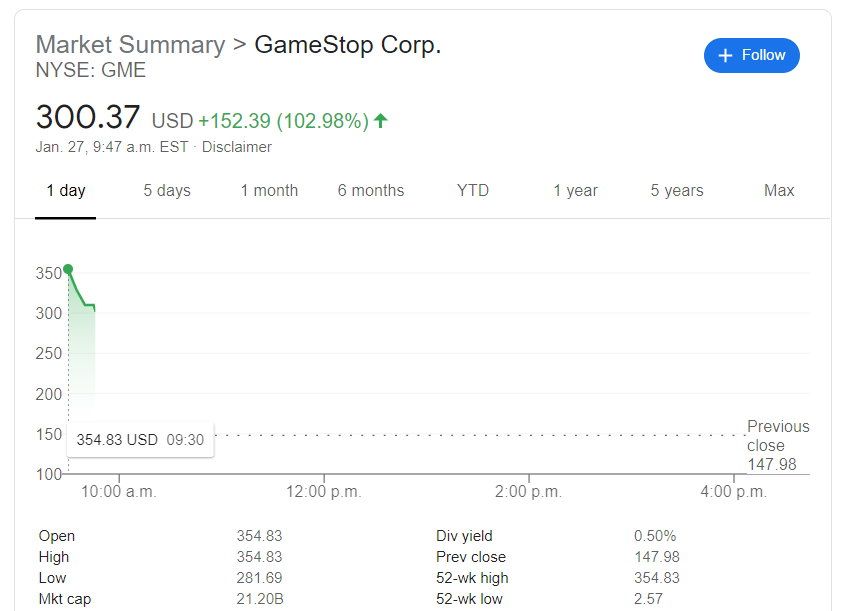Click the 300.37 price figure
The height and width of the screenshot is (611, 852).
coord(87,117)
